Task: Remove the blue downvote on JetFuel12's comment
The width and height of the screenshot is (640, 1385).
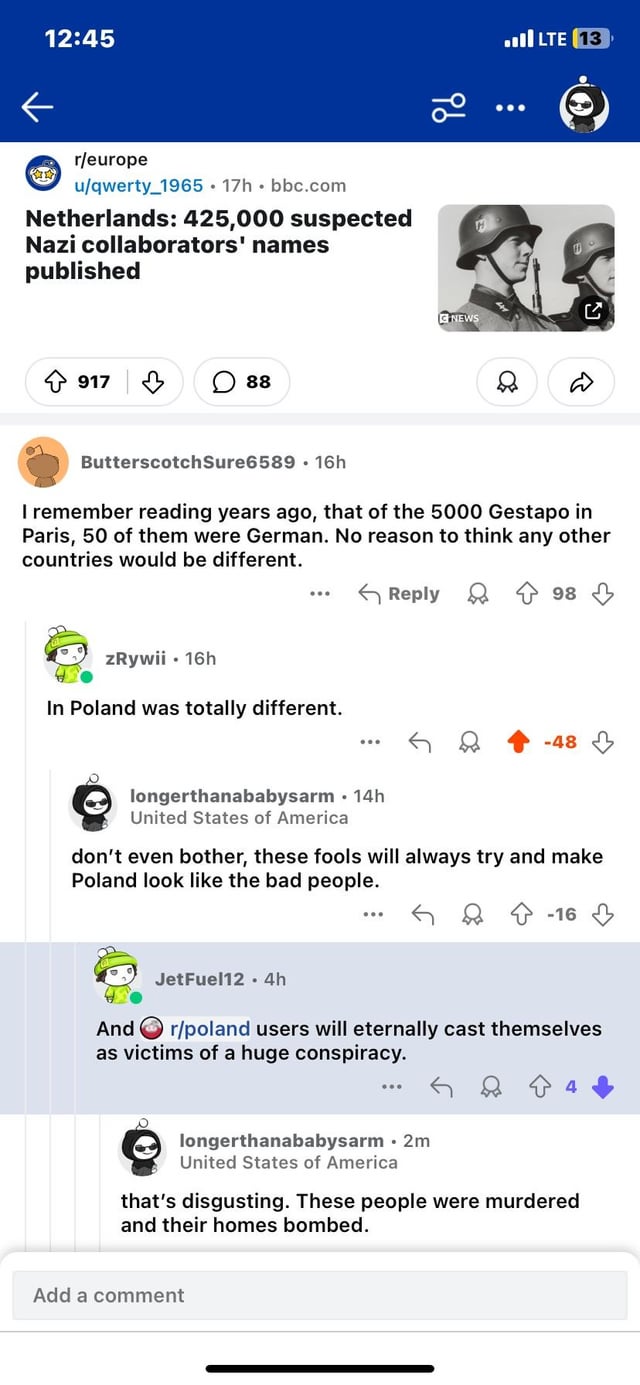Action: (x=602, y=1087)
